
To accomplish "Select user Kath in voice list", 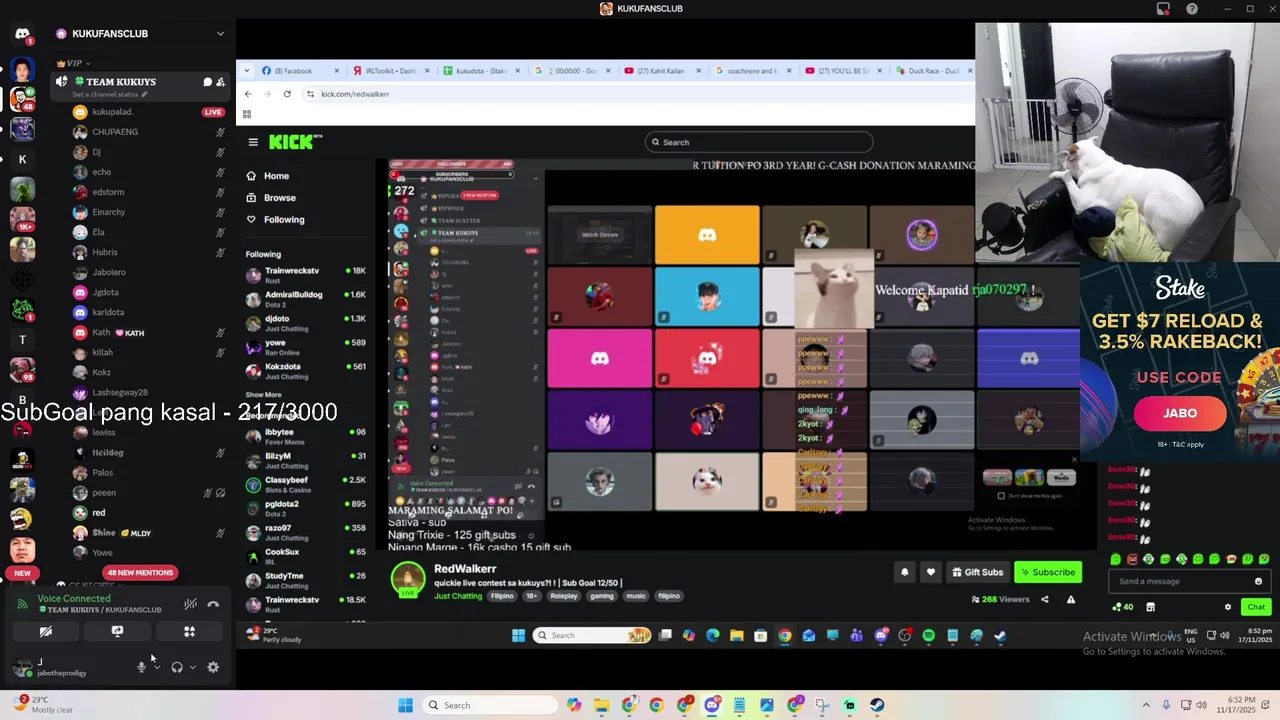I will coord(150,332).
